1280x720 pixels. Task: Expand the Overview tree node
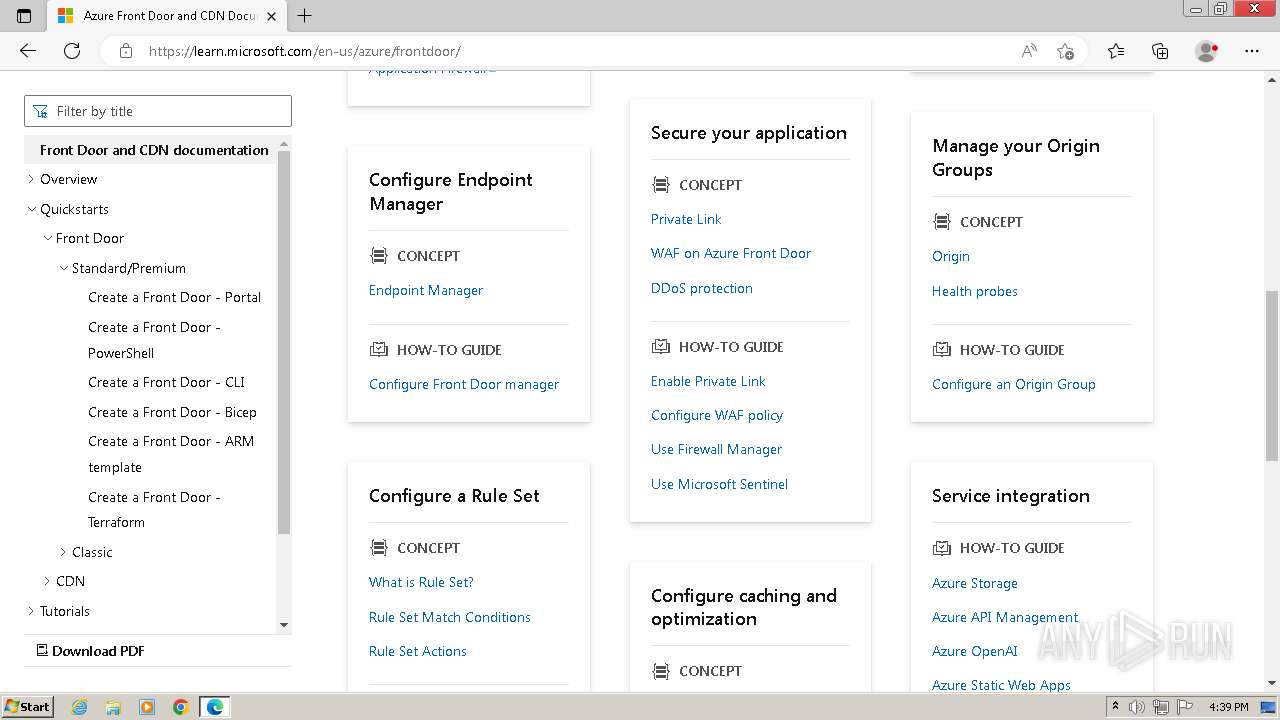tap(31, 179)
